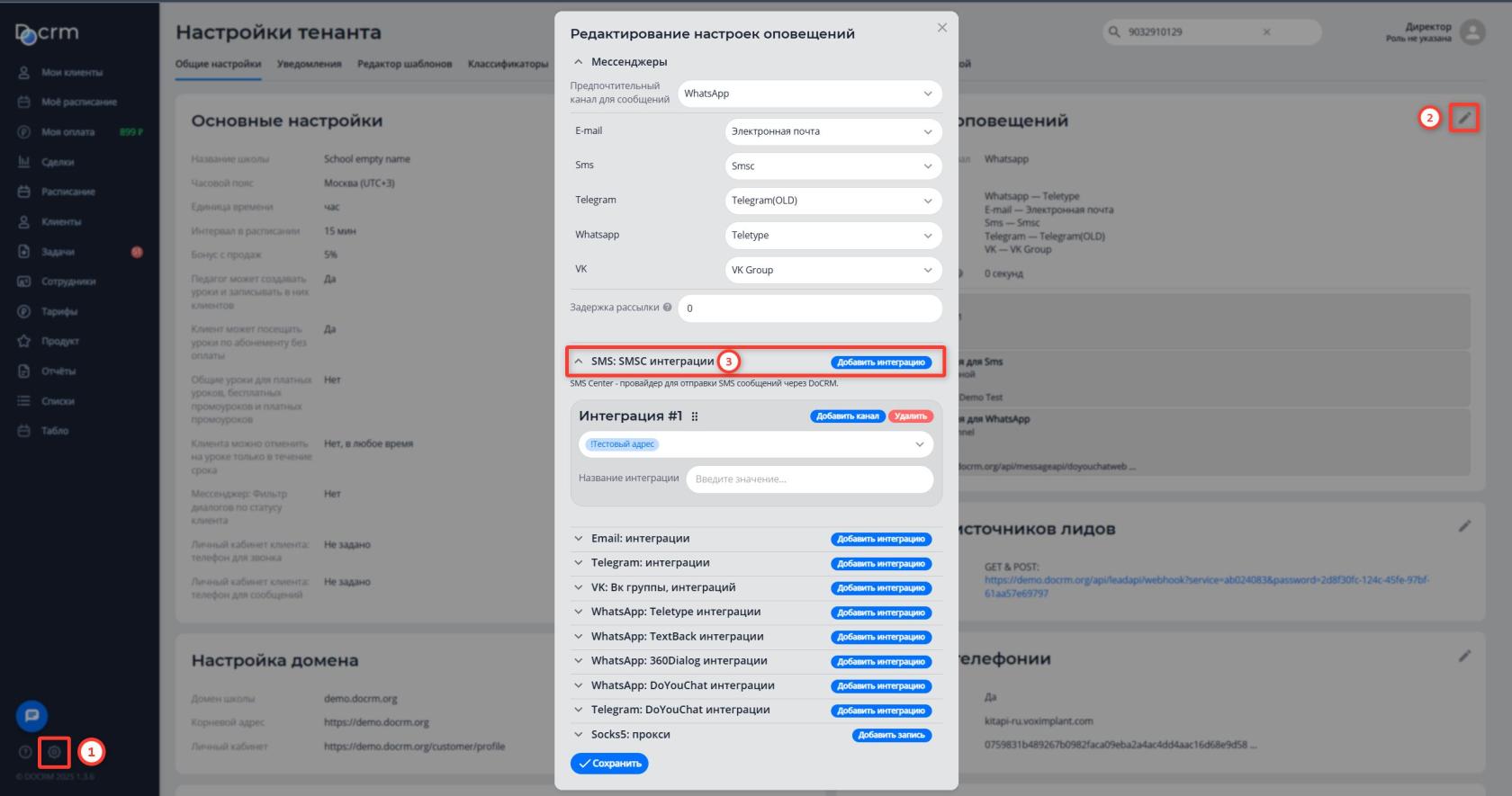The height and width of the screenshot is (796, 1512).
Task: Click the pencil icon for lead sources section
Action: click(x=1464, y=526)
